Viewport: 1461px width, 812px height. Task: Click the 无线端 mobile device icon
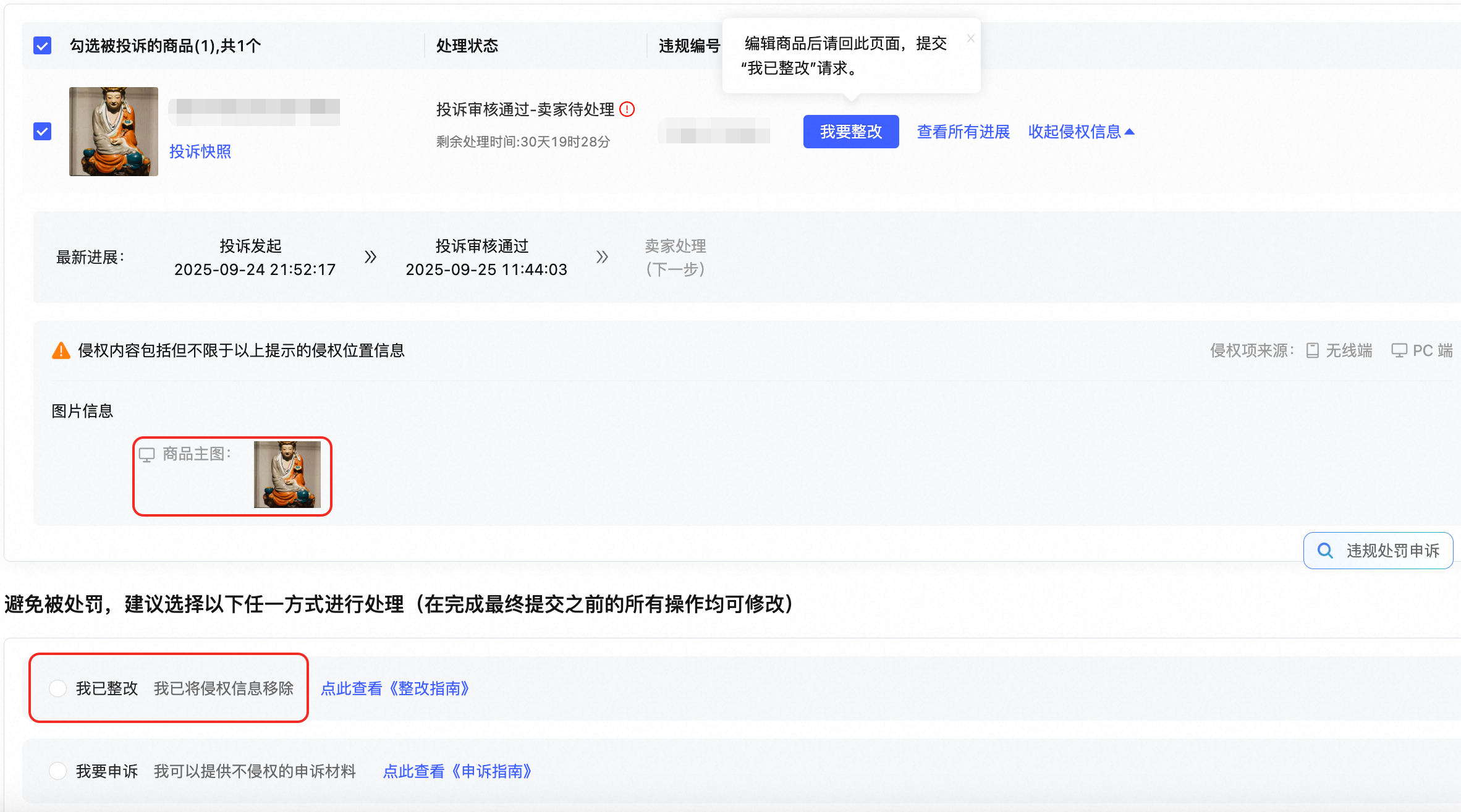(x=1313, y=351)
